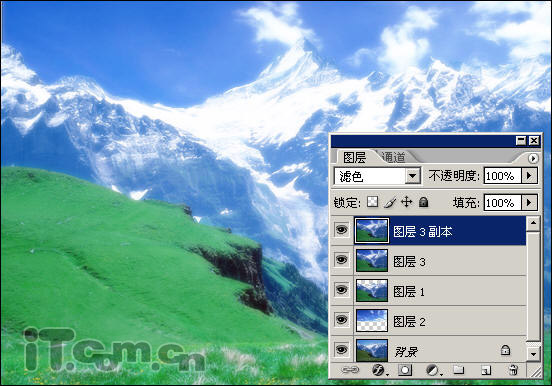Select the 图层 2 layer thumbnail
Viewport: 552px width, 386px height.
[372, 320]
